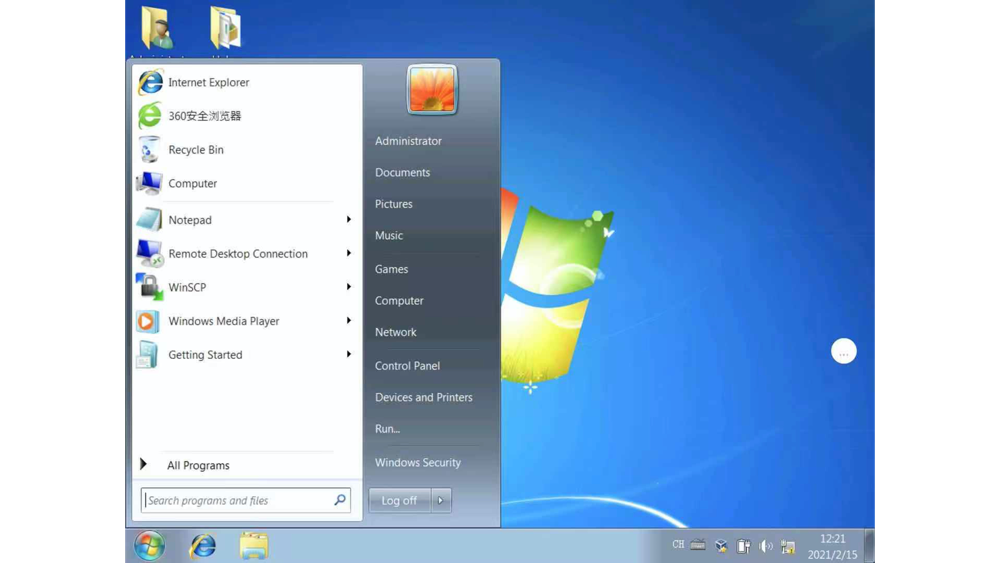
Task: Open the on-screen keyboard tray icon
Action: point(698,545)
